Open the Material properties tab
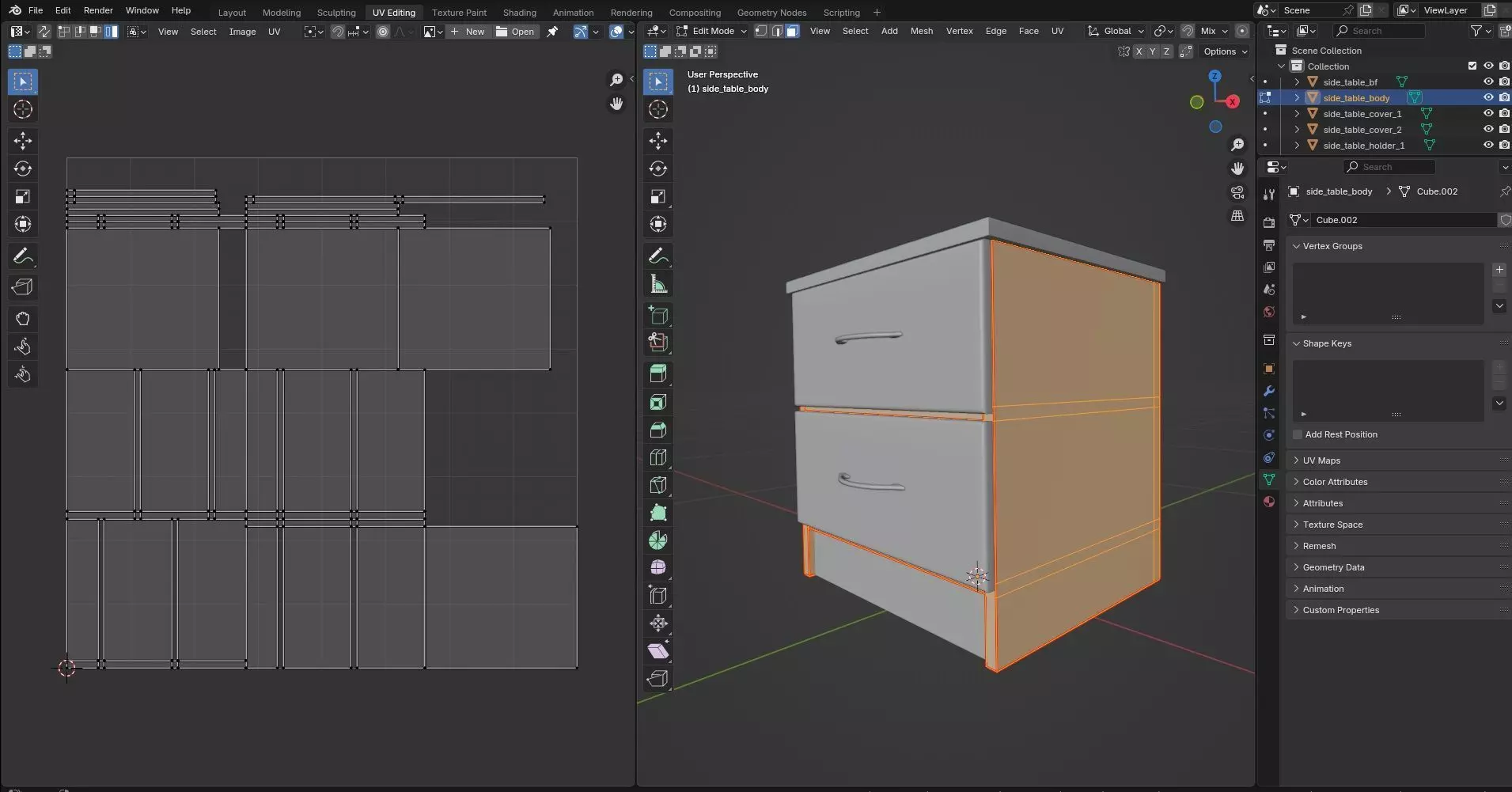 (x=1269, y=502)
